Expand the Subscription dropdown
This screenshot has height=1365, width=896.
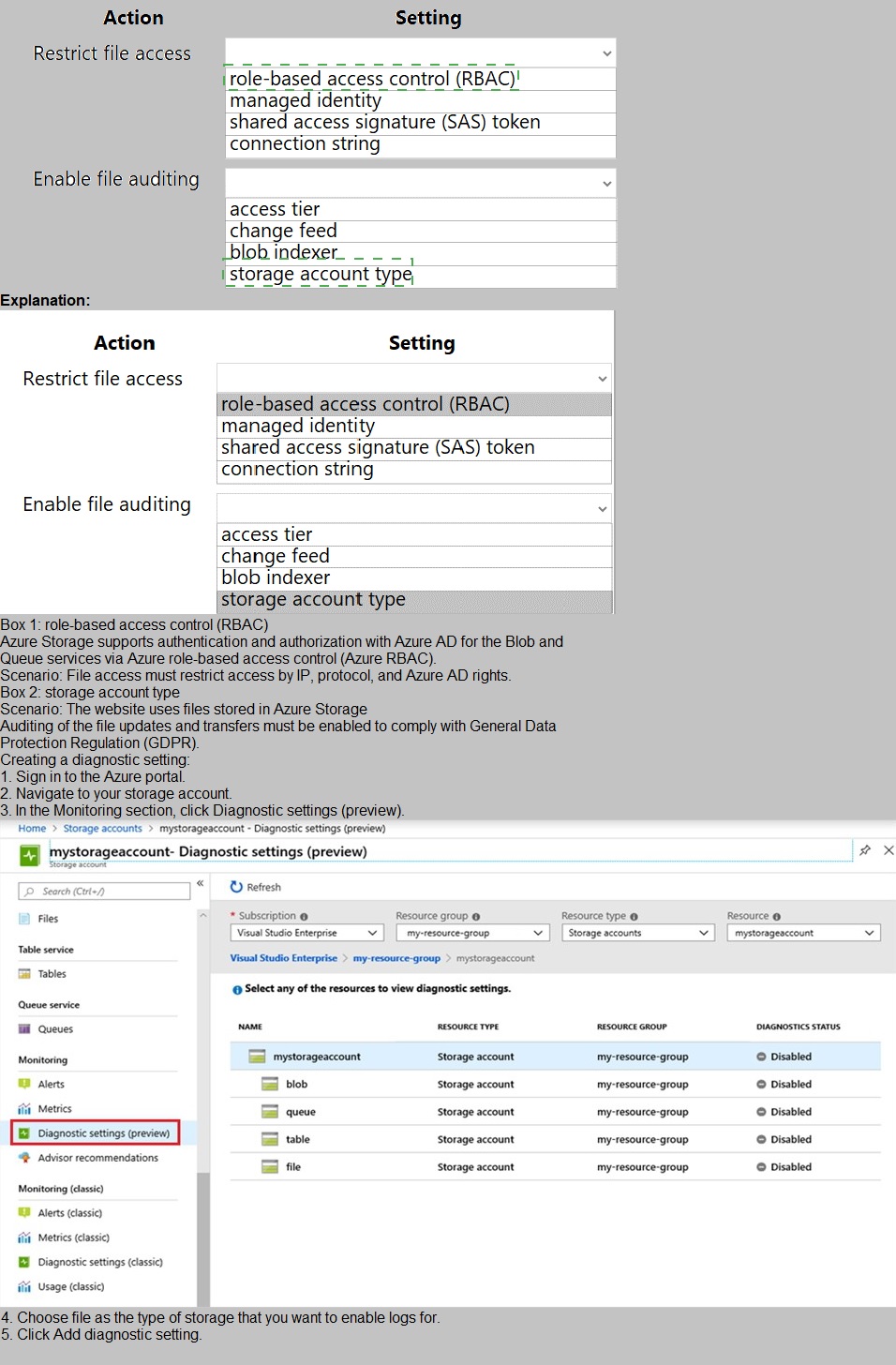point(306,933)
